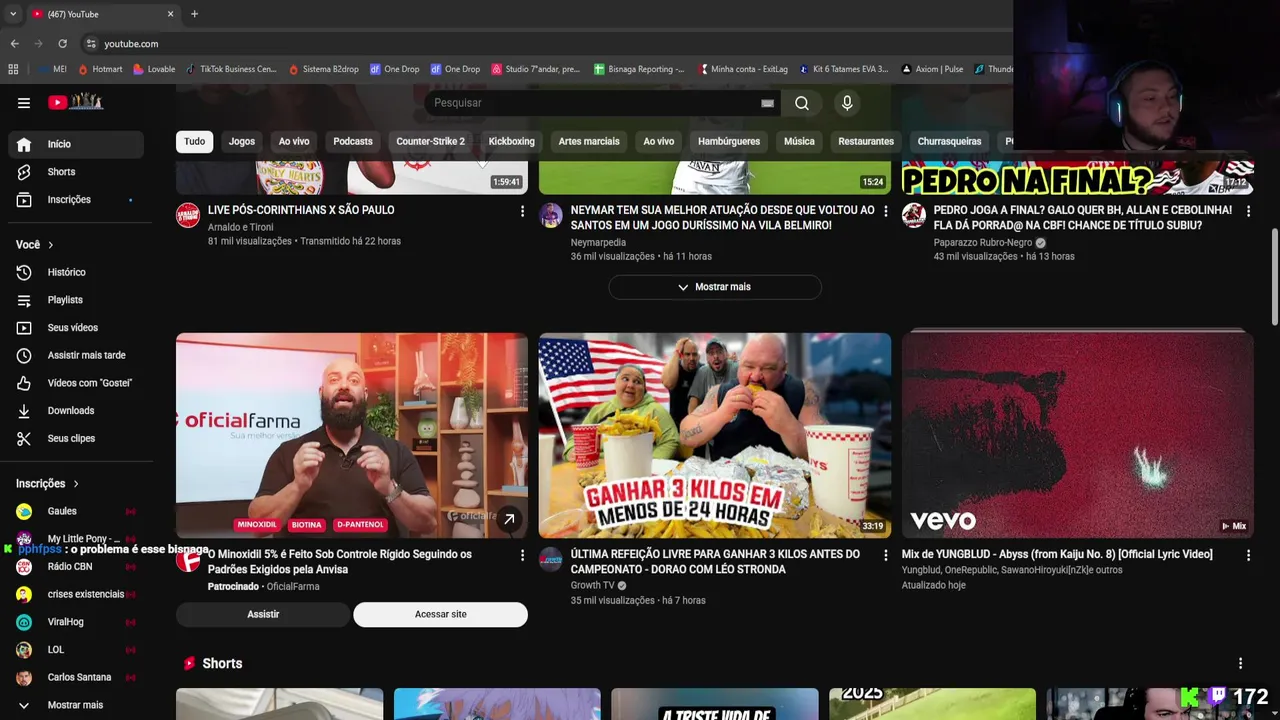Open options for LIVE PÓS-CORINTHIANS video
Image resolution: width=1280 pixels, height=720 pixels.
point(522,211)
